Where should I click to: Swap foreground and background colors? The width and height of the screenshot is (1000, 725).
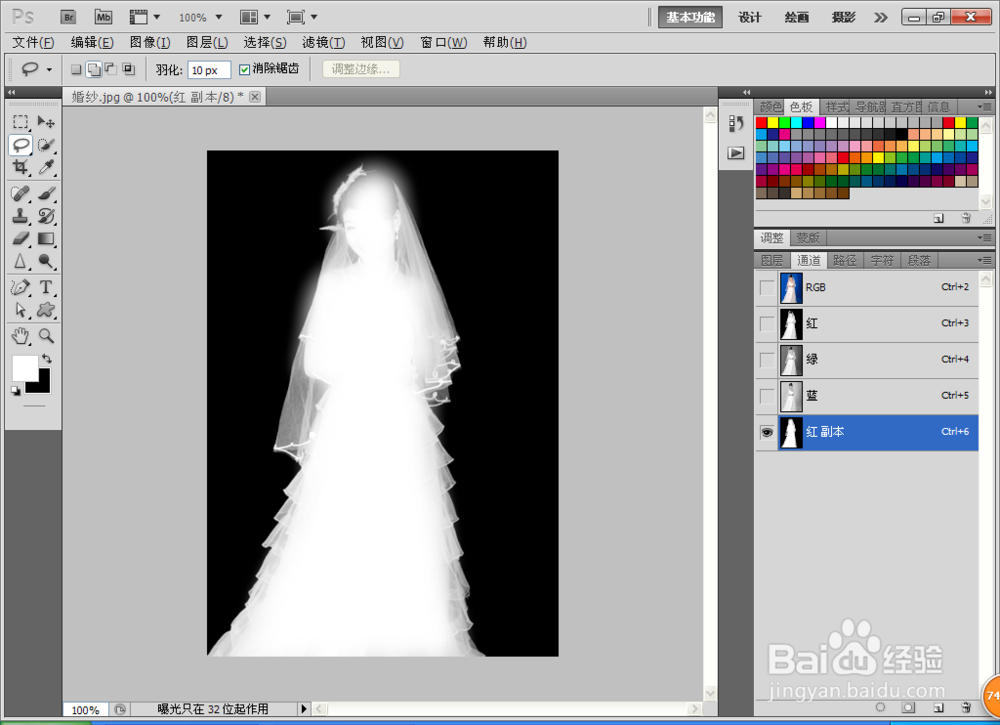point(47,359)
